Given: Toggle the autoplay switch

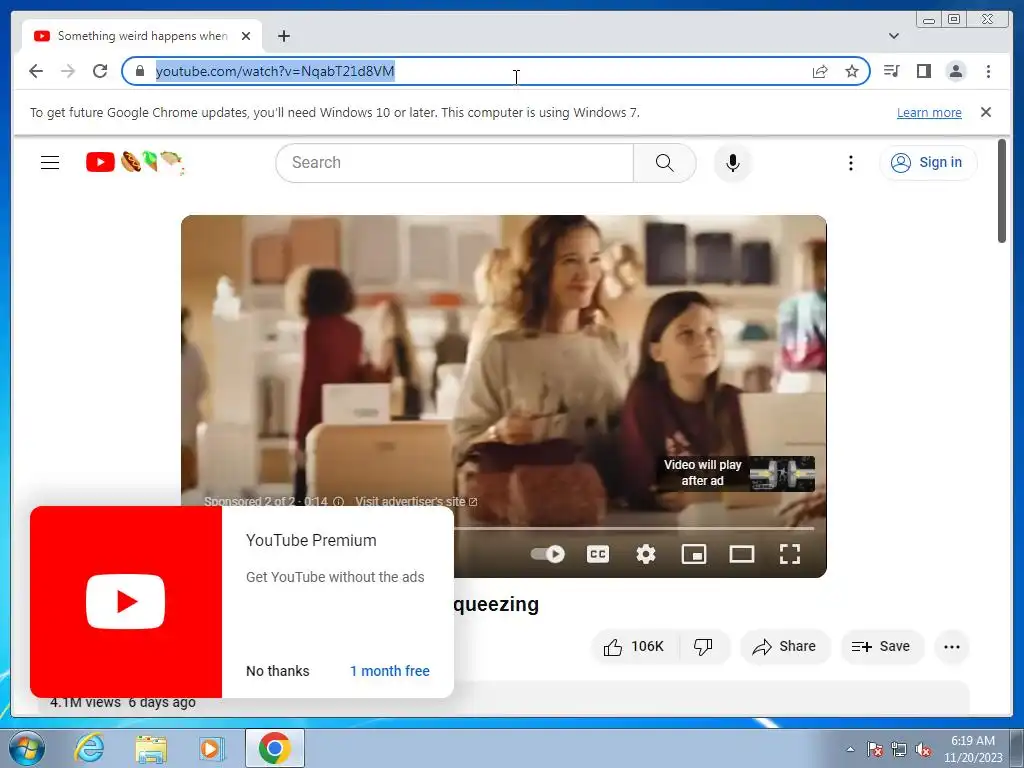Looking at the screenshot, I should coord(548,554).
